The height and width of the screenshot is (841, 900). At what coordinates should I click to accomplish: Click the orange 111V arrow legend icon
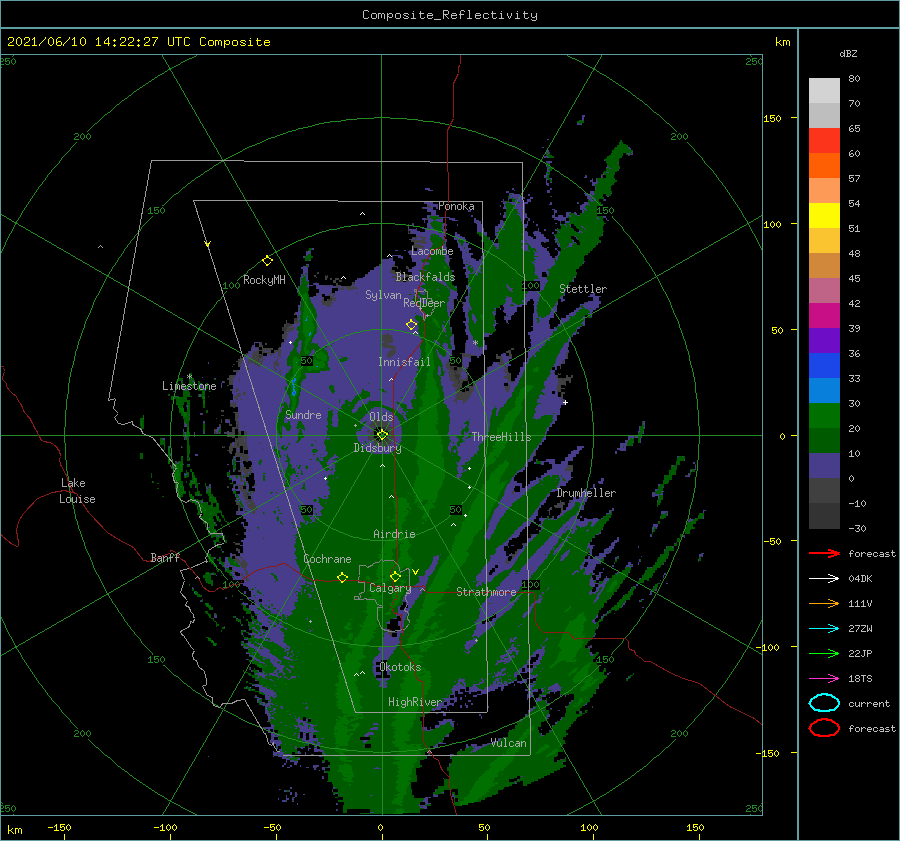click(824, 603)
